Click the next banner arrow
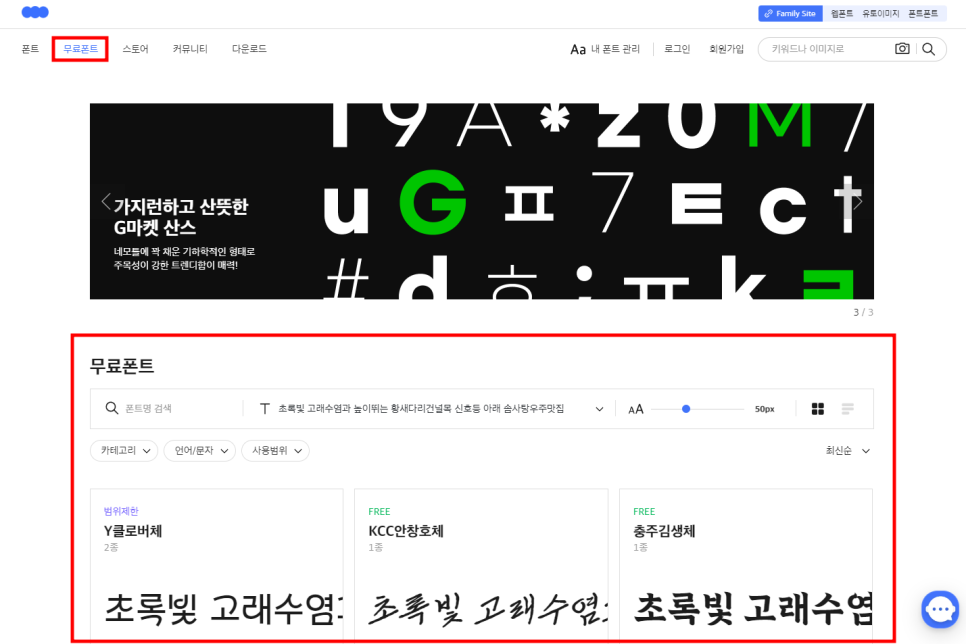Image resolution: width=966 pixels, height=644 pixels. click(x=858, y=201)
